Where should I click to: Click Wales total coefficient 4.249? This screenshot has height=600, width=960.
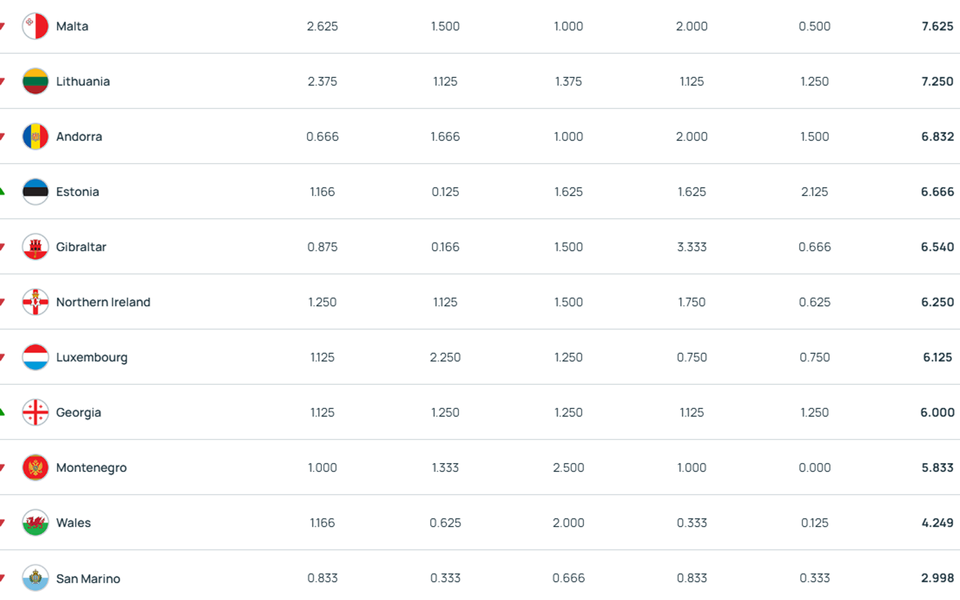point(937,523)
